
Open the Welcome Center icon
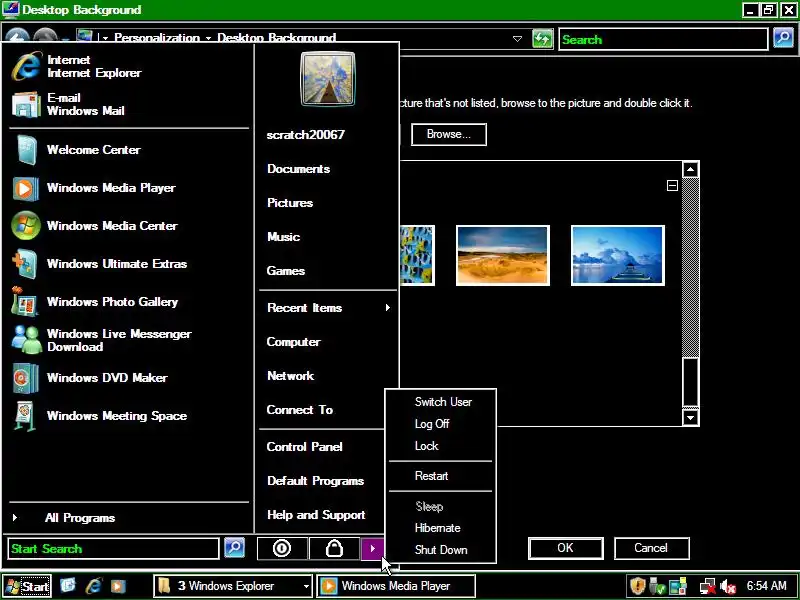click(26, 150)
